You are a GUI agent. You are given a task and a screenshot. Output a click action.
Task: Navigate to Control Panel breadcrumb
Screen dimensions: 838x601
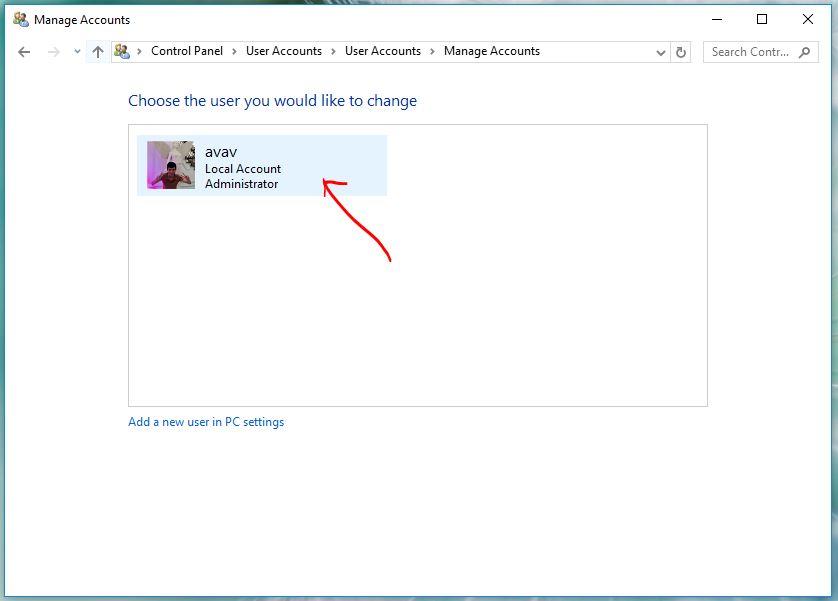pyautogui.click(x=187, y=51)
